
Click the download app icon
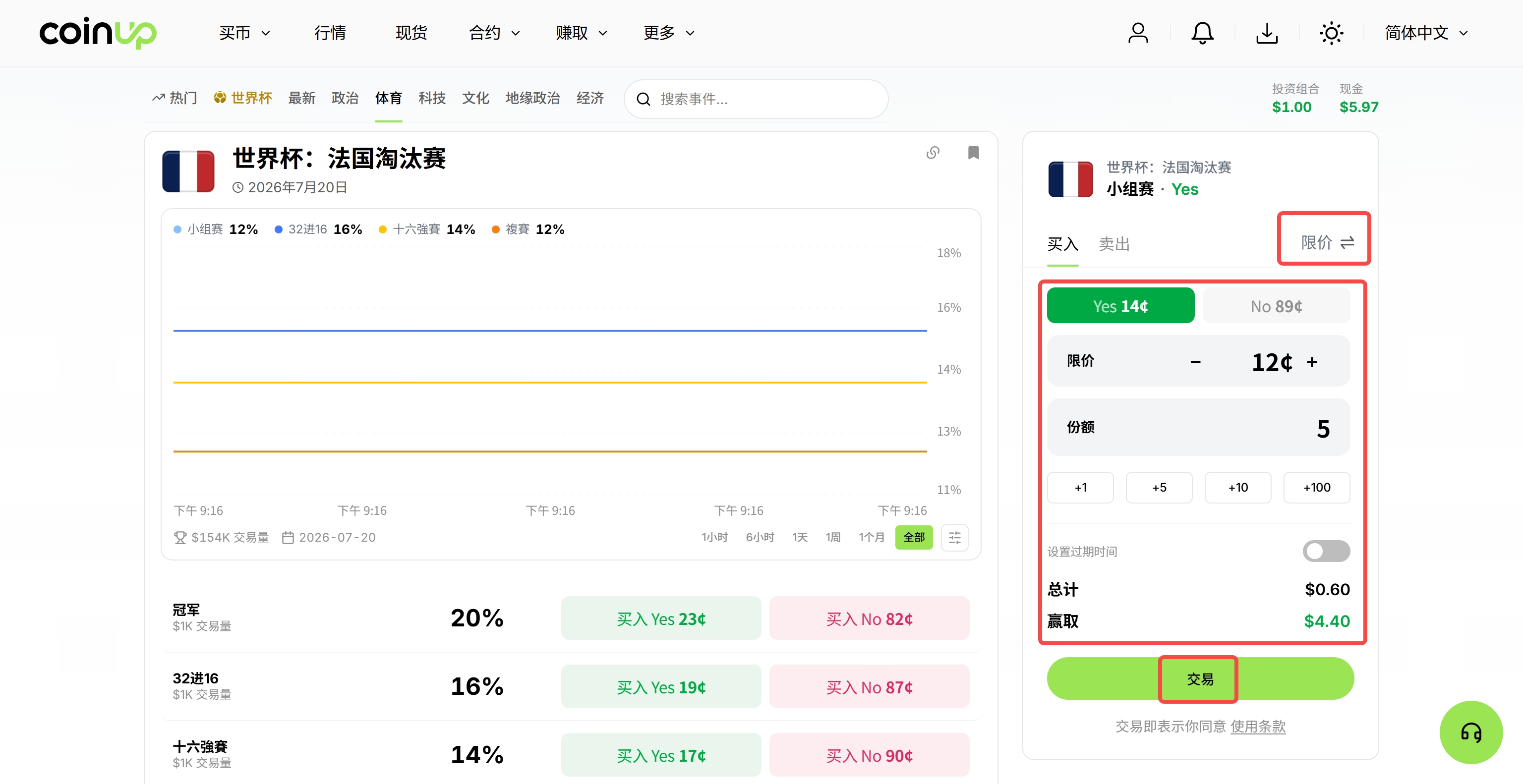click(1266, 33)
